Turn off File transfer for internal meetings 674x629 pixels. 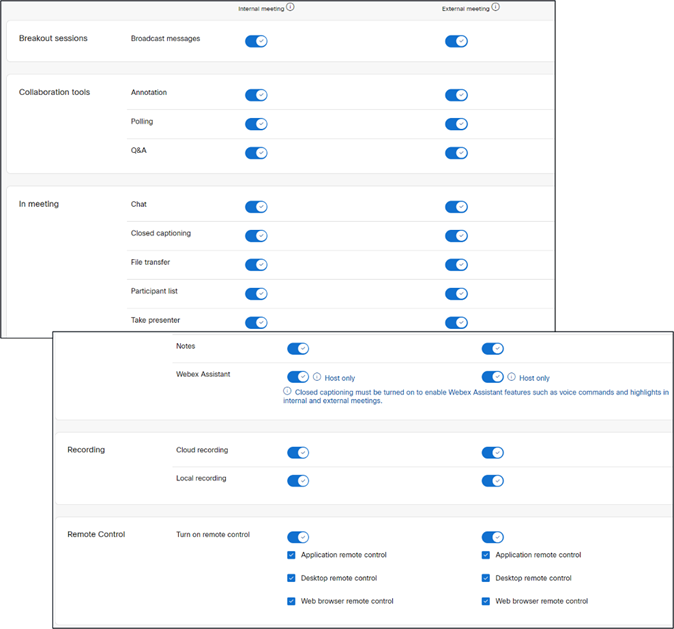point(256,265)
